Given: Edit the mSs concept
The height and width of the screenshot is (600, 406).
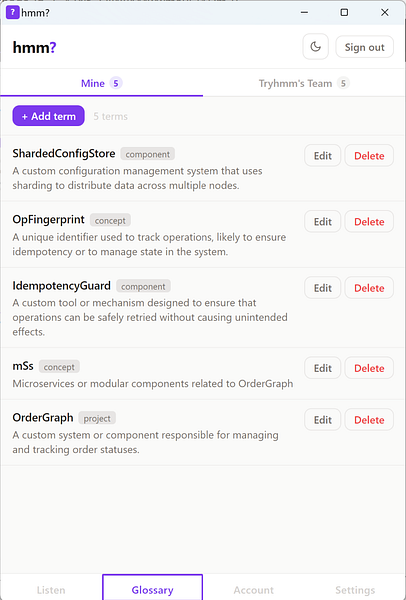Looking at the screenshot, I should [323, 368].
